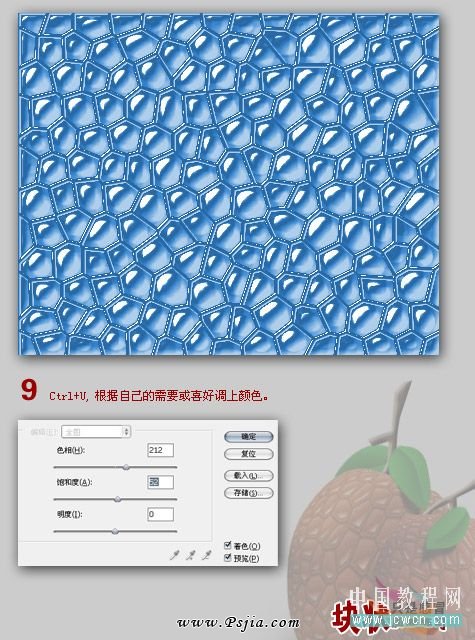Click the 载入 load button
The height and width of the screenshot is (640, 475).
(x=249, y=476)
